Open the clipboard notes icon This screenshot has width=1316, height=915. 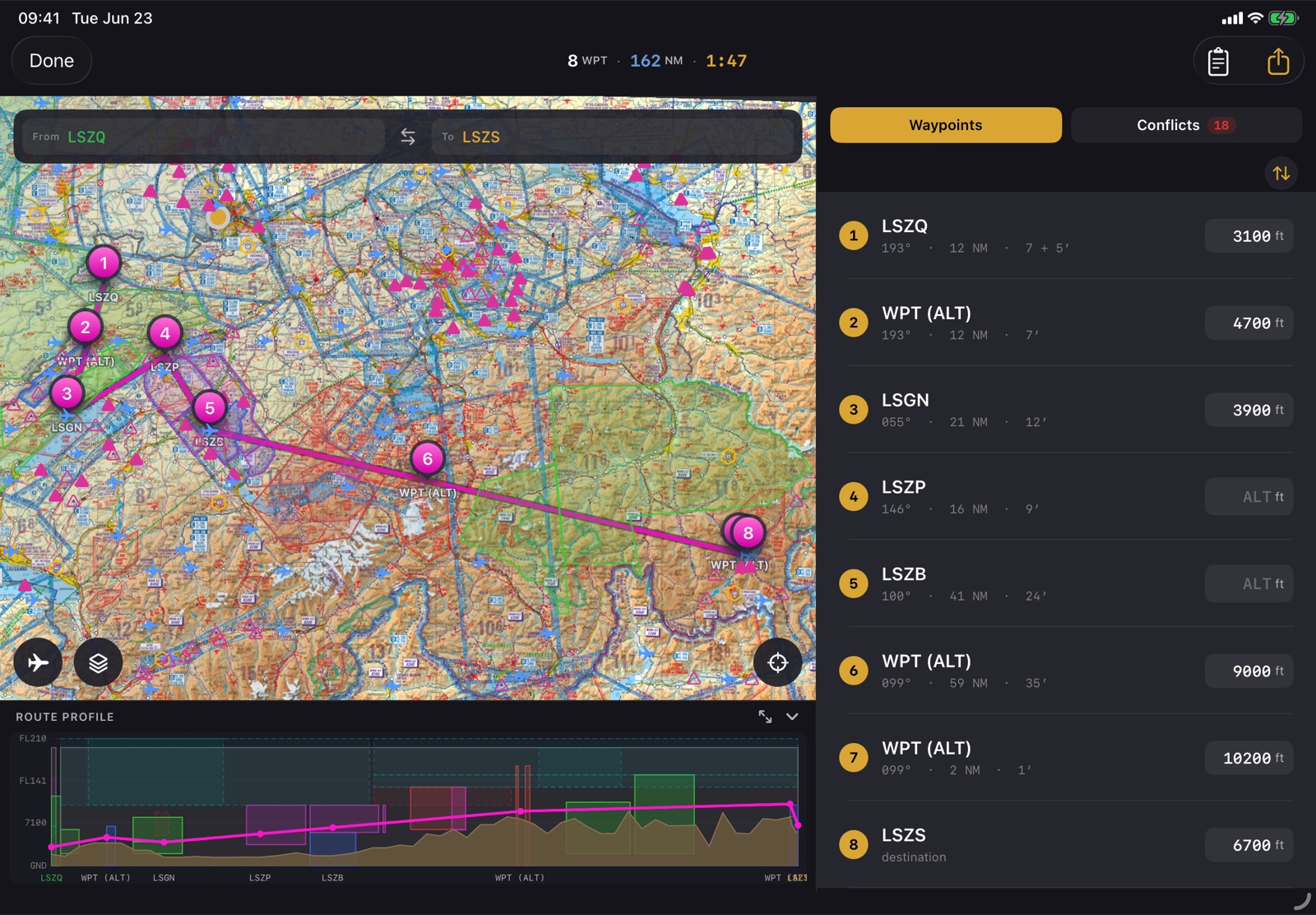click(x=1218, y=62)
